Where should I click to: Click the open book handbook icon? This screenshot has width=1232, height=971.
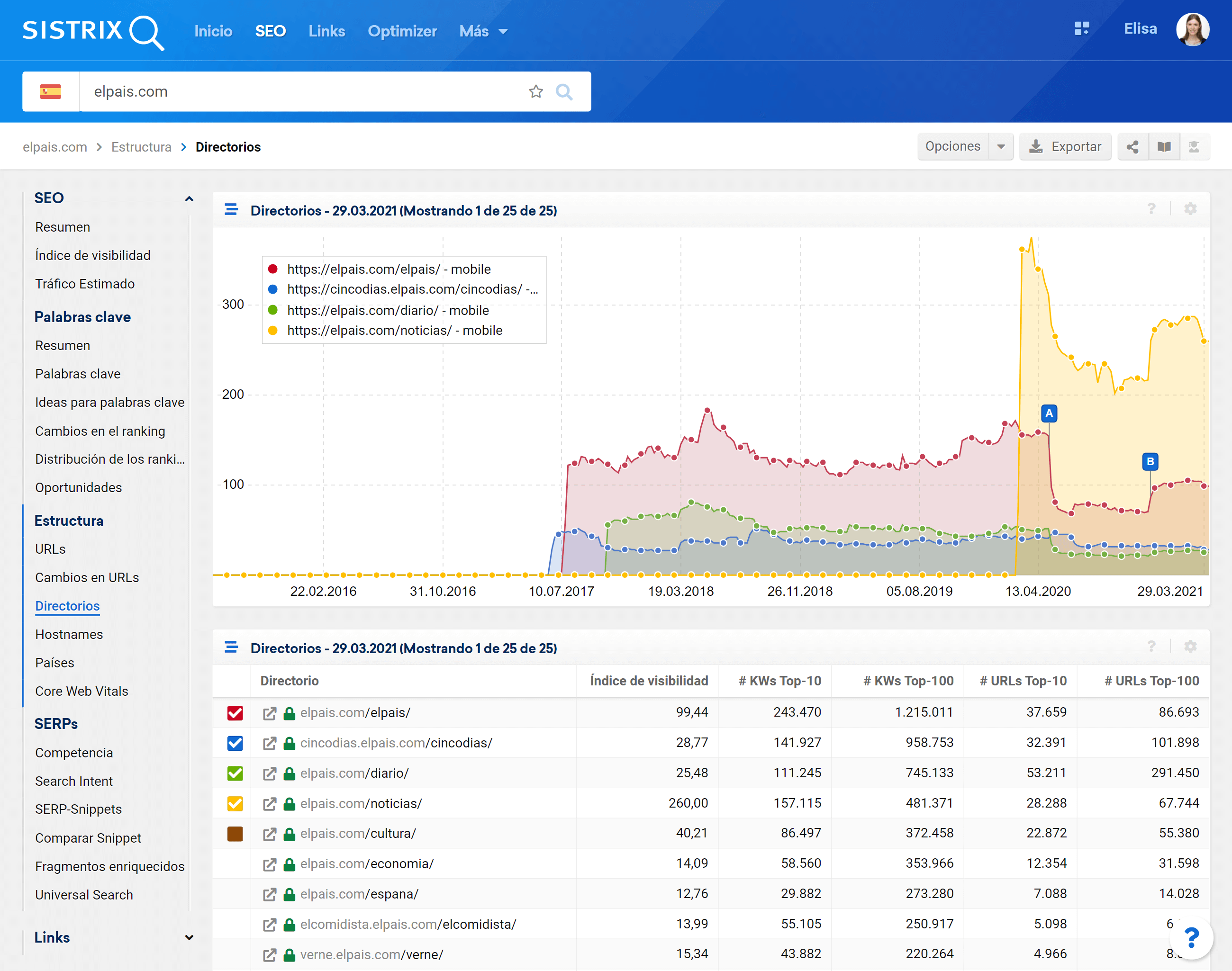[x=1164, y=147]
